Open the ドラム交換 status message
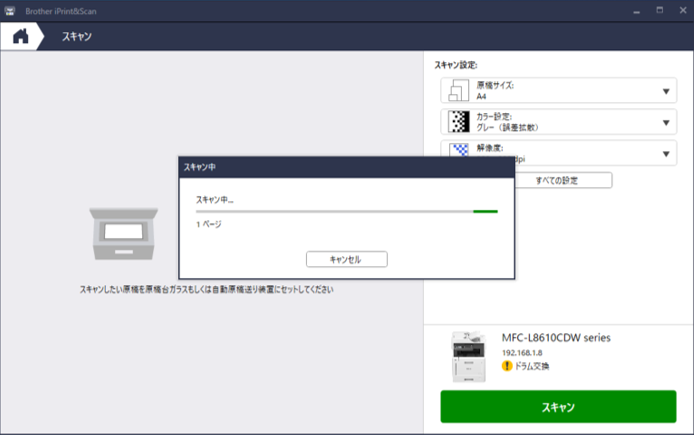 (x=532, y=366)
